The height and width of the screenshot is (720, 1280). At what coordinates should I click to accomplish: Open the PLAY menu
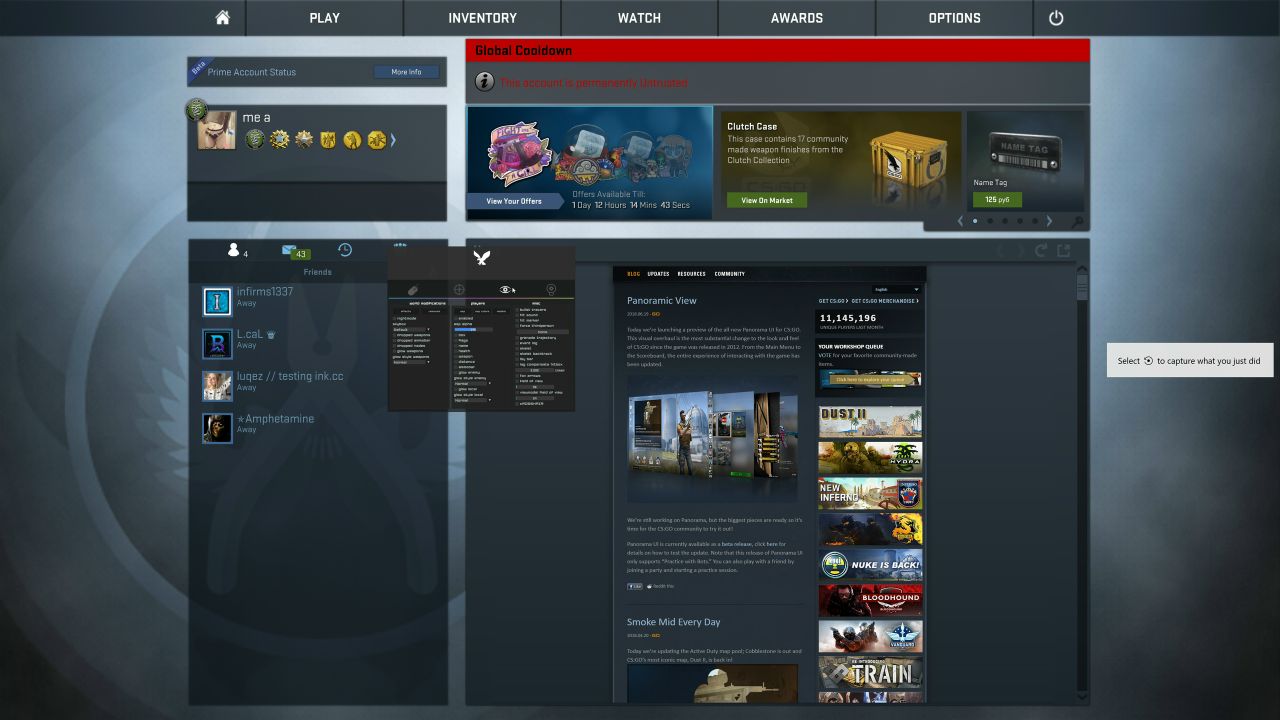pos(324,18)
